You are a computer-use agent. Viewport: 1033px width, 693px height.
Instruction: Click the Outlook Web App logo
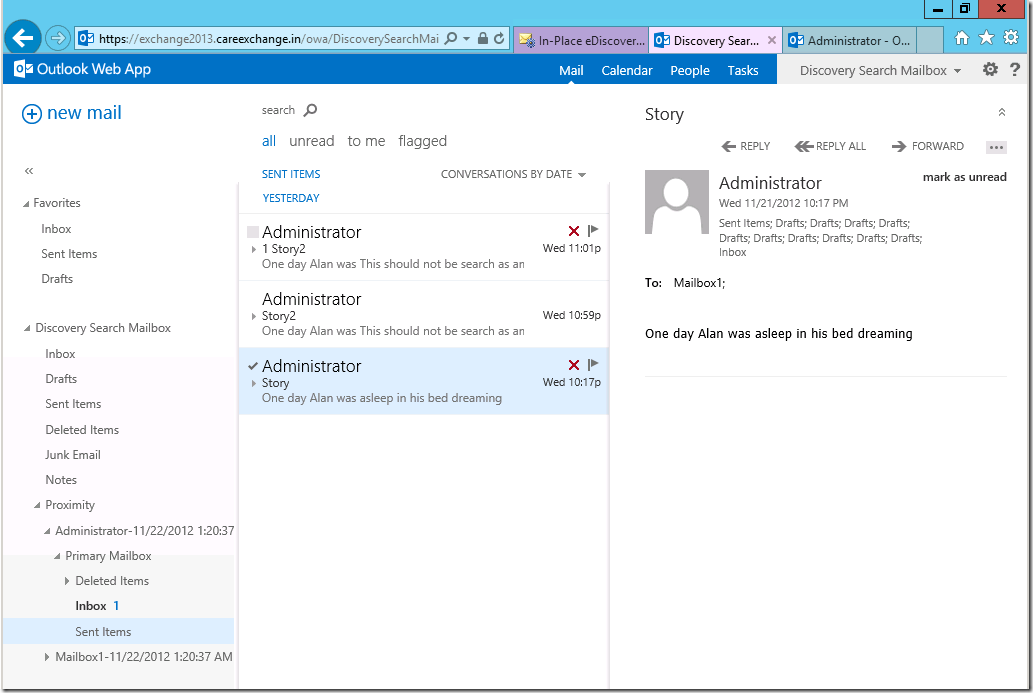(83, 69)
